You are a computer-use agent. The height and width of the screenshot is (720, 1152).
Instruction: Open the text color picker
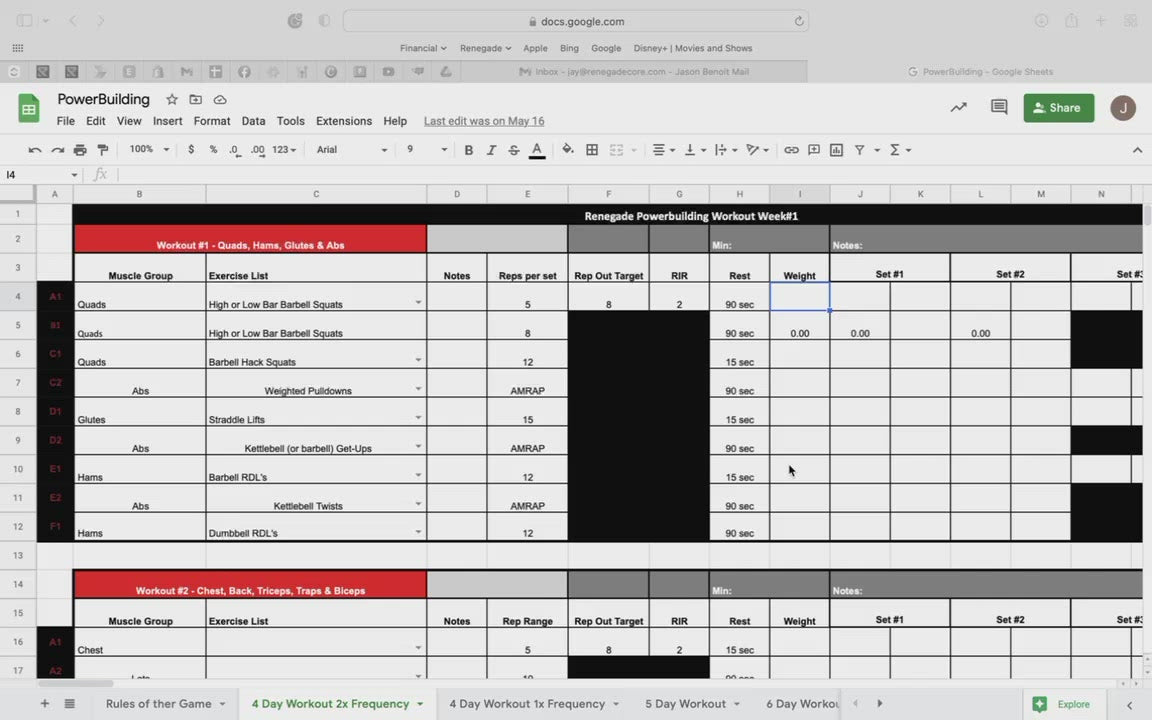pyautogui.click(x=537, y=150)
